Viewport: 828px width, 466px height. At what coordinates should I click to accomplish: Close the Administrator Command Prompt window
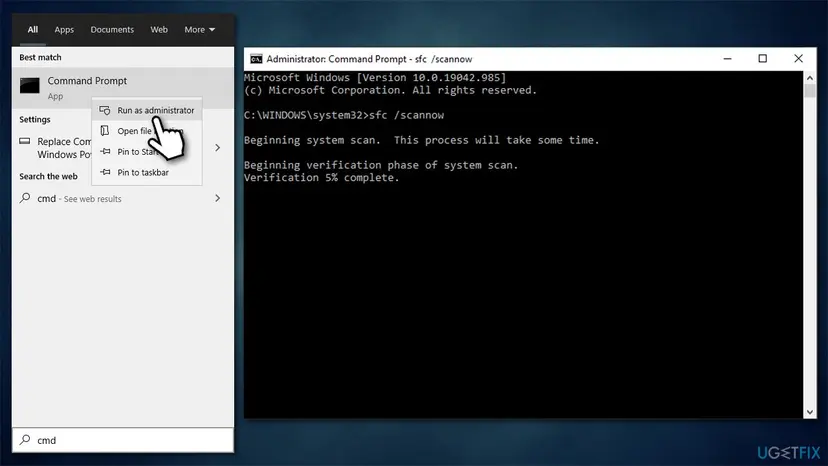click(x=798, y=59)
